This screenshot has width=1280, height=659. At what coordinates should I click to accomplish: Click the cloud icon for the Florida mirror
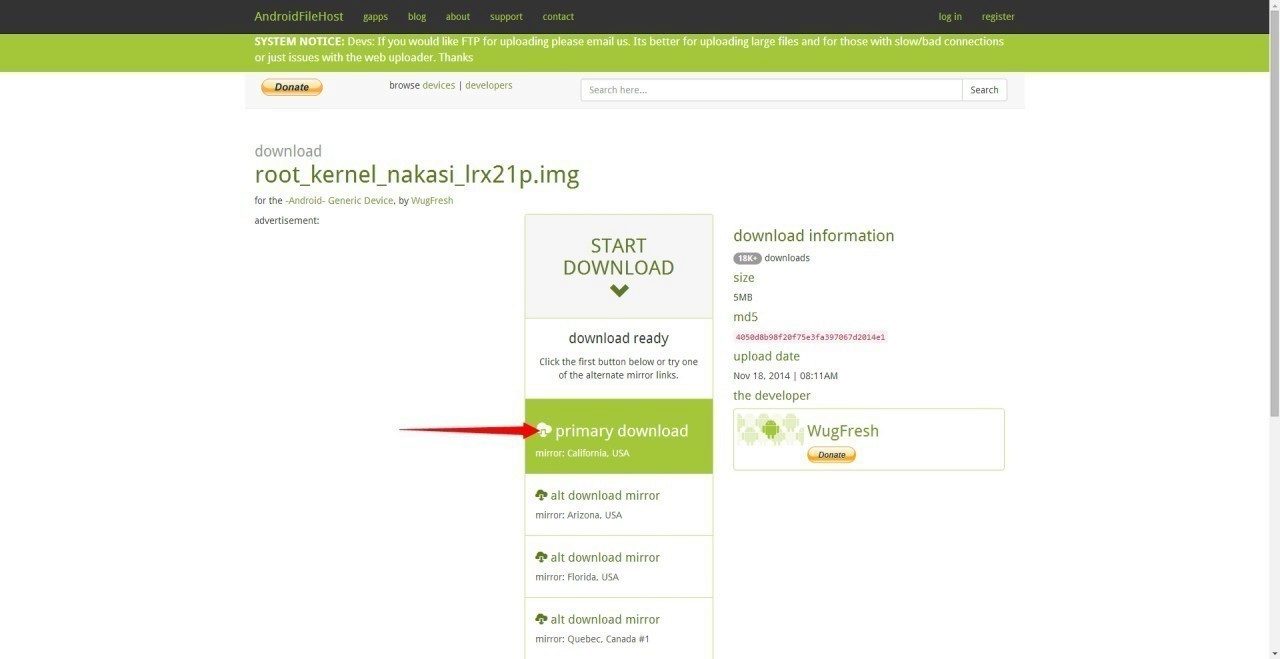(x=541, y=557)
